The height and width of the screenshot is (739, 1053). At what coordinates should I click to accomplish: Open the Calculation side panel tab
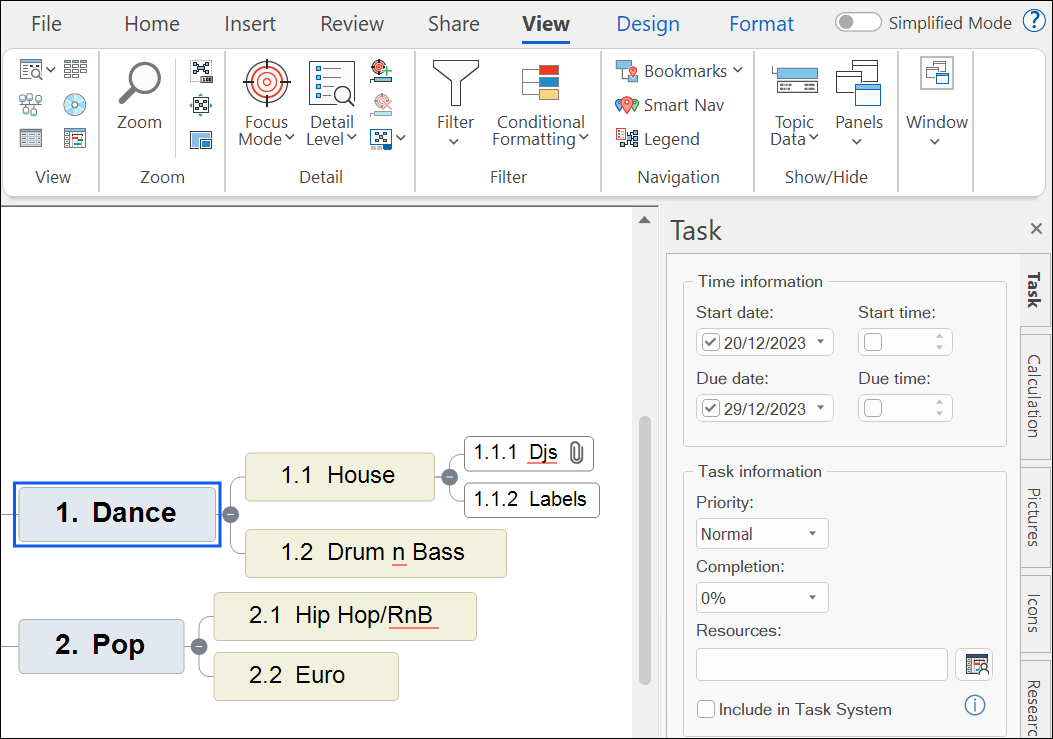tap(1034, 395)
